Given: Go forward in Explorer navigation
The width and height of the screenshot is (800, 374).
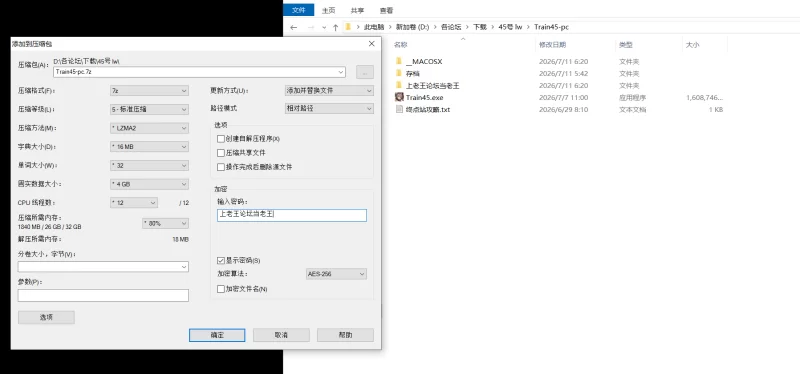Looking at the screenshot, I should [310, 27].
